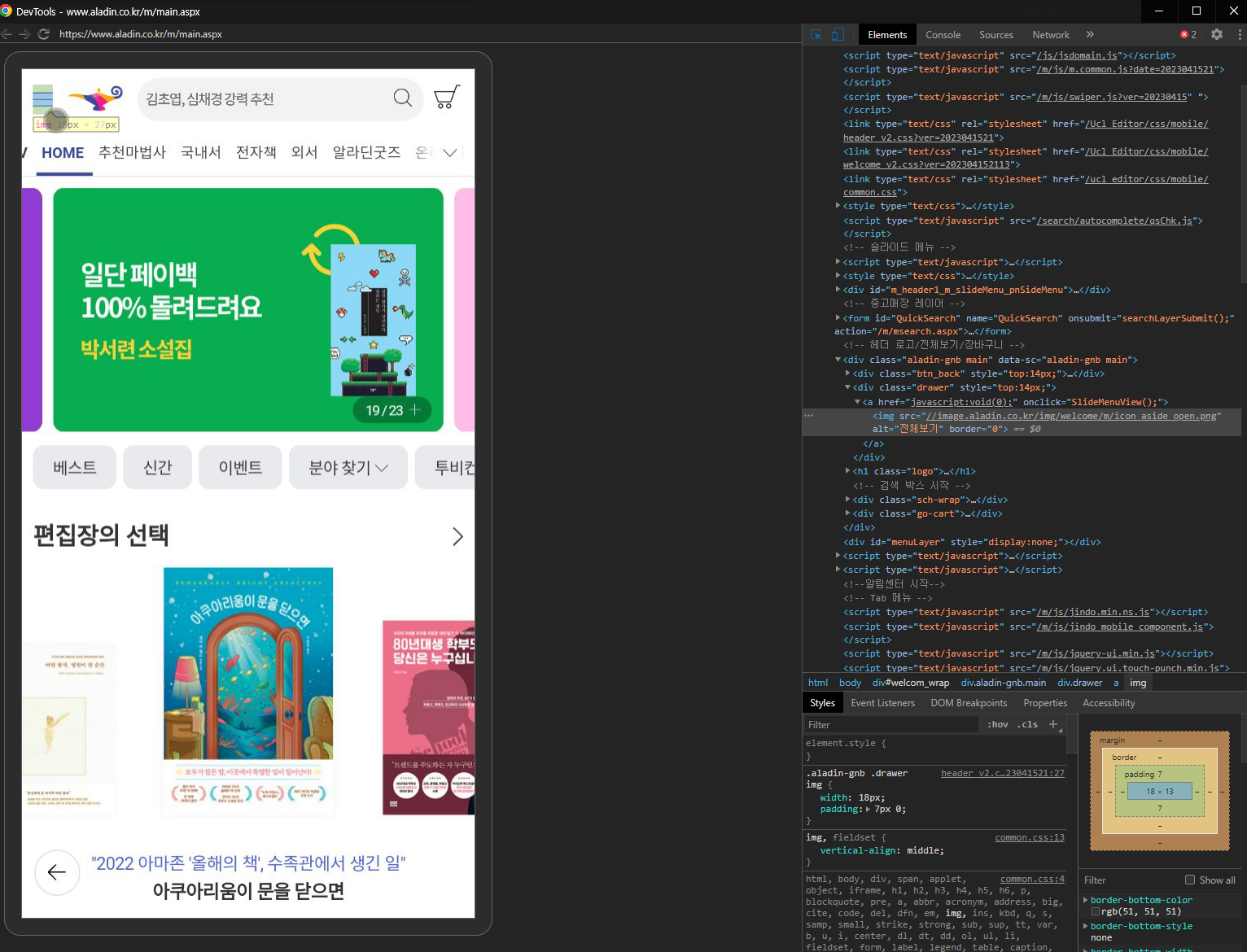This screenshot has width=1247, height=952.
Task: Click the div.drawer breadcrumb
Action: (x=1079, y=683)
